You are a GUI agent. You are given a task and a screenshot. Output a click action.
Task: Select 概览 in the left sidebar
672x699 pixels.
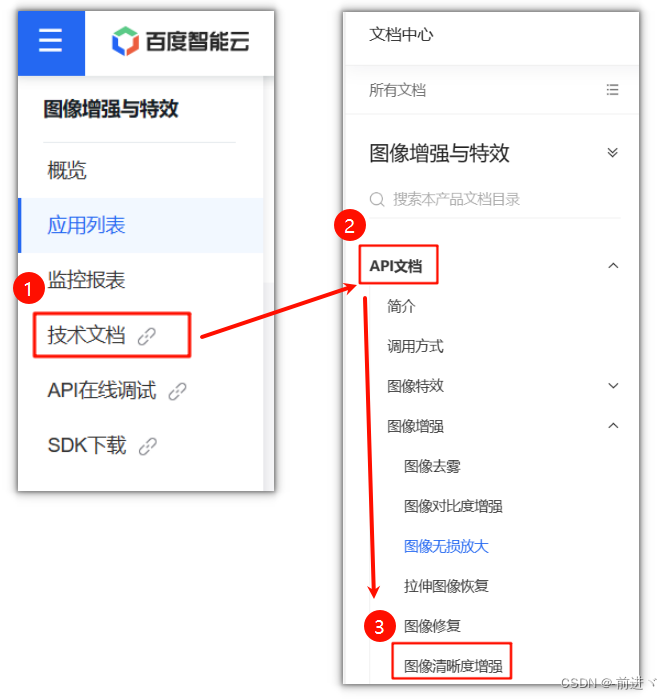[x=67, y=170]
